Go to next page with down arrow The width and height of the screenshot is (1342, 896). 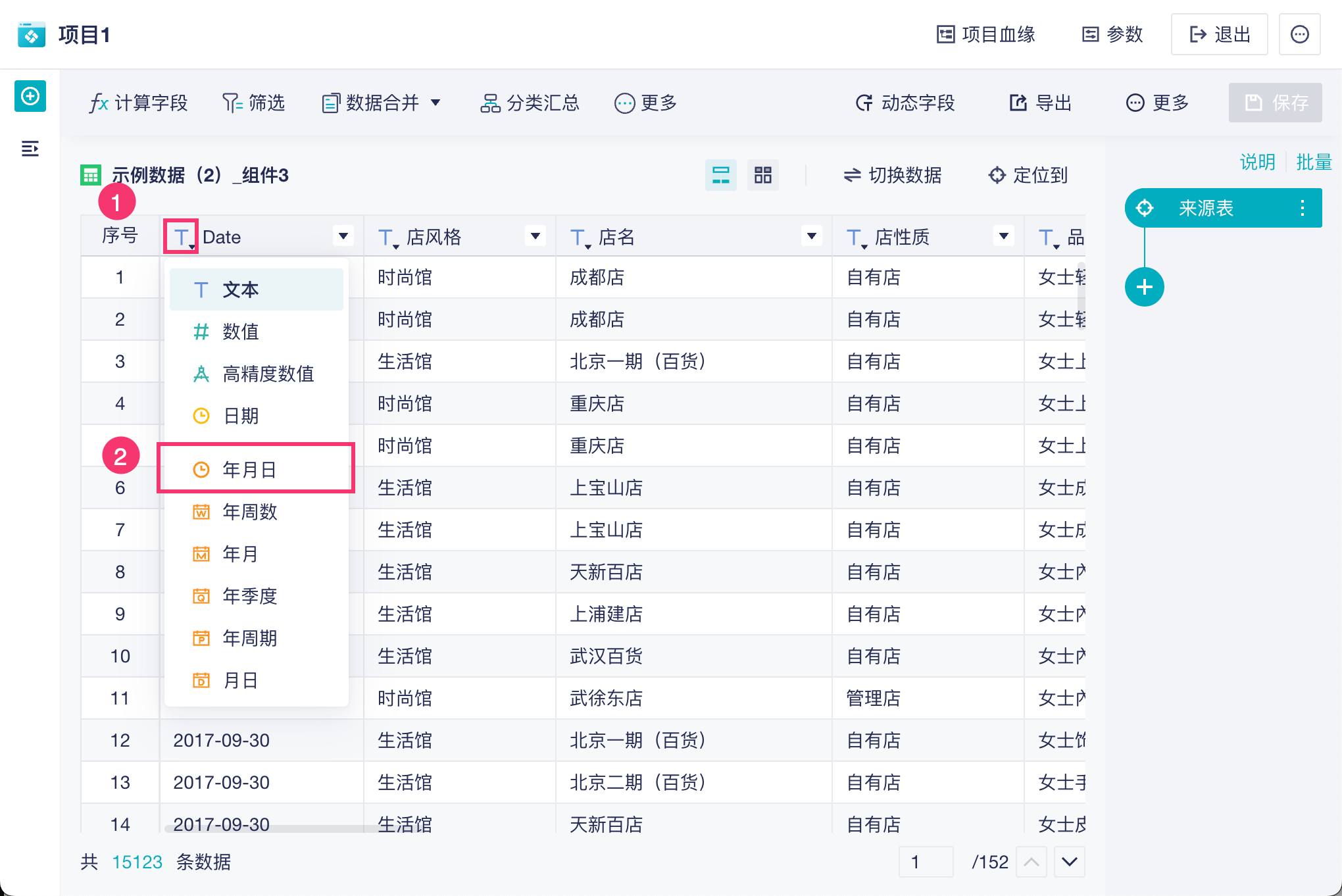[1069, 862]
